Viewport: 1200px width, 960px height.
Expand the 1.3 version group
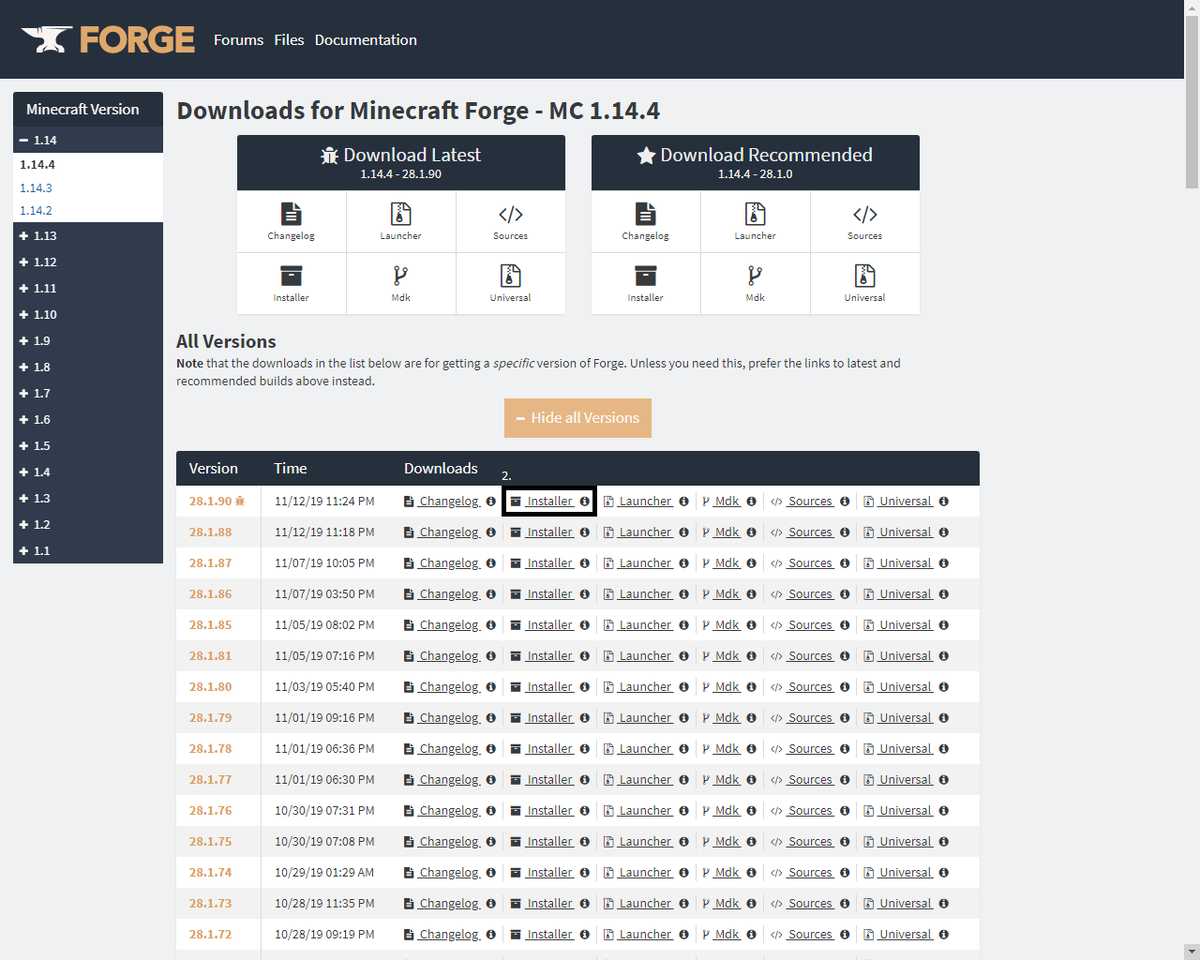coord(88,498)
